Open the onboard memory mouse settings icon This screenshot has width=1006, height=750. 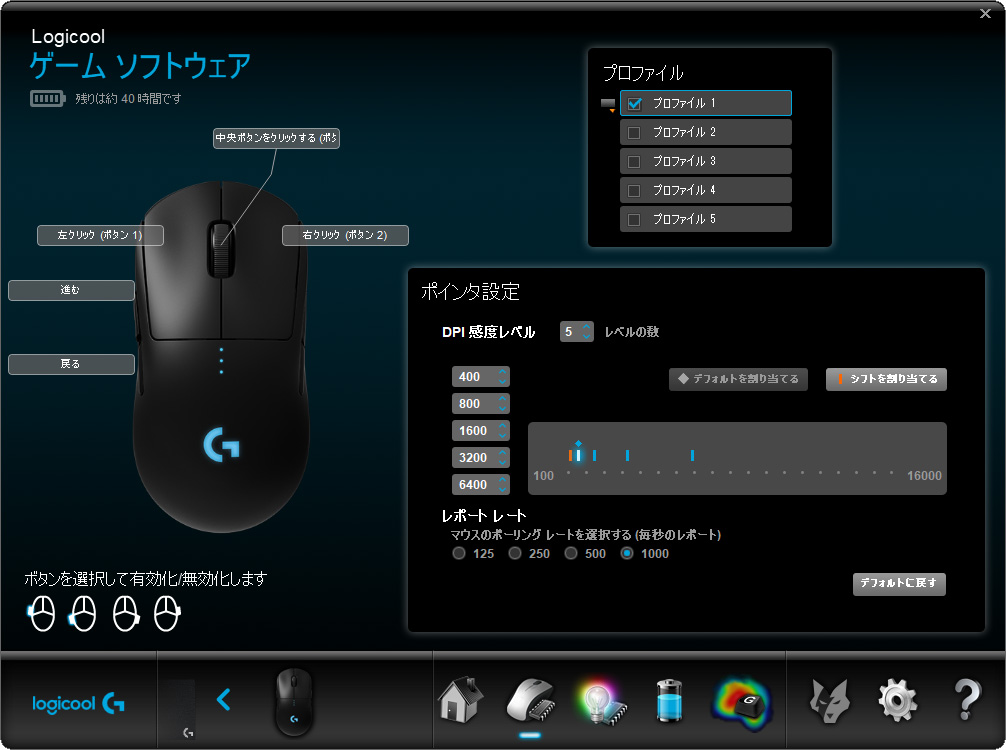(x=531, y=700)
